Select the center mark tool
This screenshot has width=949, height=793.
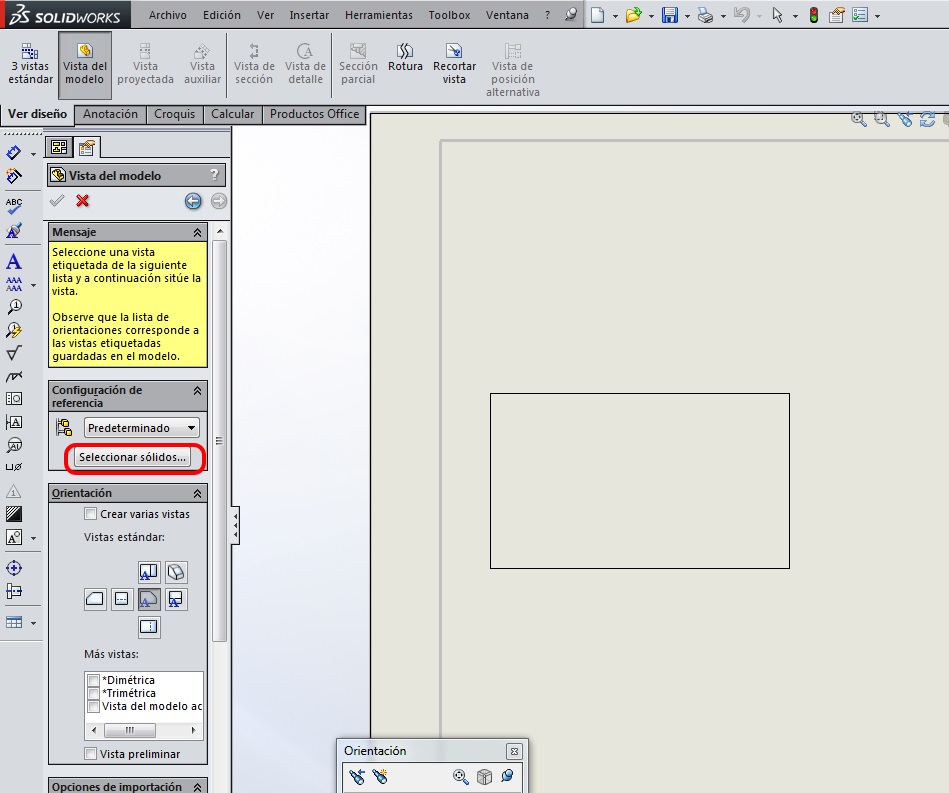click(x=14, y=568)
